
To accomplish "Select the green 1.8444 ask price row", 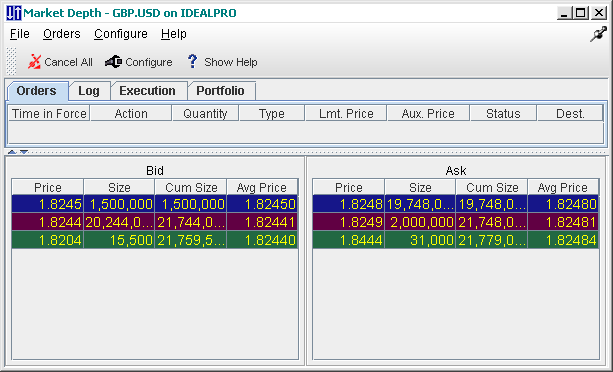I will click(x=456, y=240).
